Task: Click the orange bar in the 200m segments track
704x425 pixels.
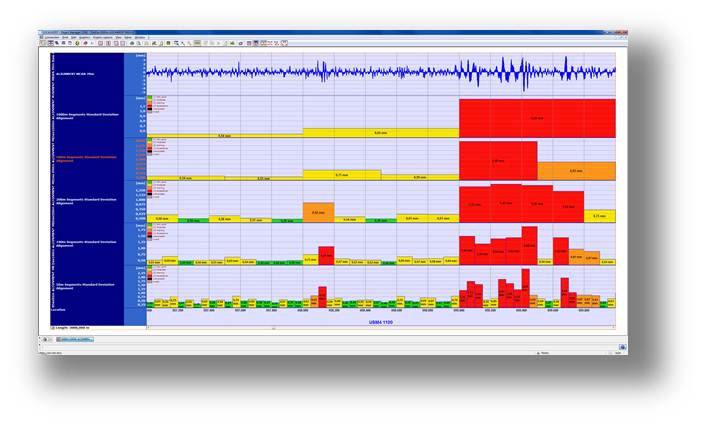Action: click(x=318, y=211)
